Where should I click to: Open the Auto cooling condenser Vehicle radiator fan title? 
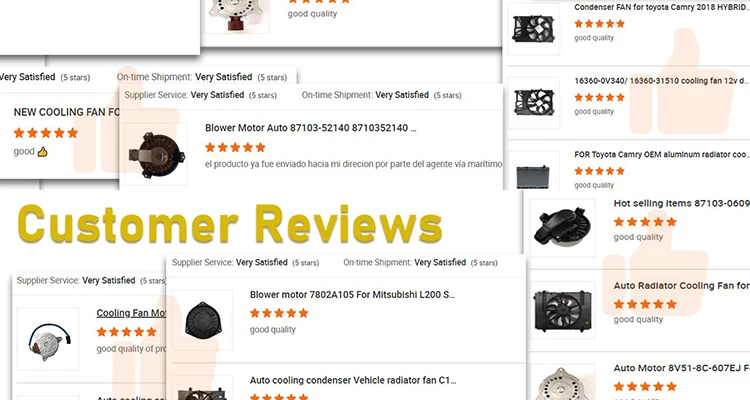click(x=353, y=380)
